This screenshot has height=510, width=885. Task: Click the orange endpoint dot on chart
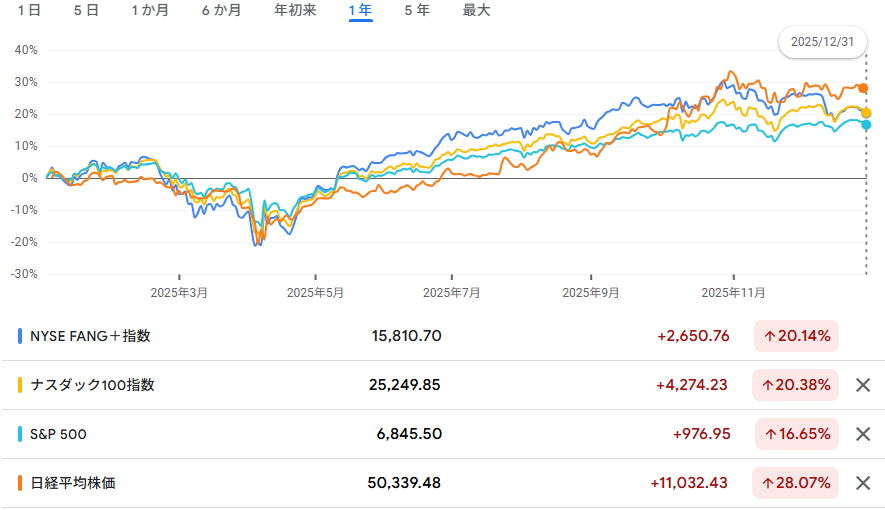pyautogui.click(x=863, y=88)
